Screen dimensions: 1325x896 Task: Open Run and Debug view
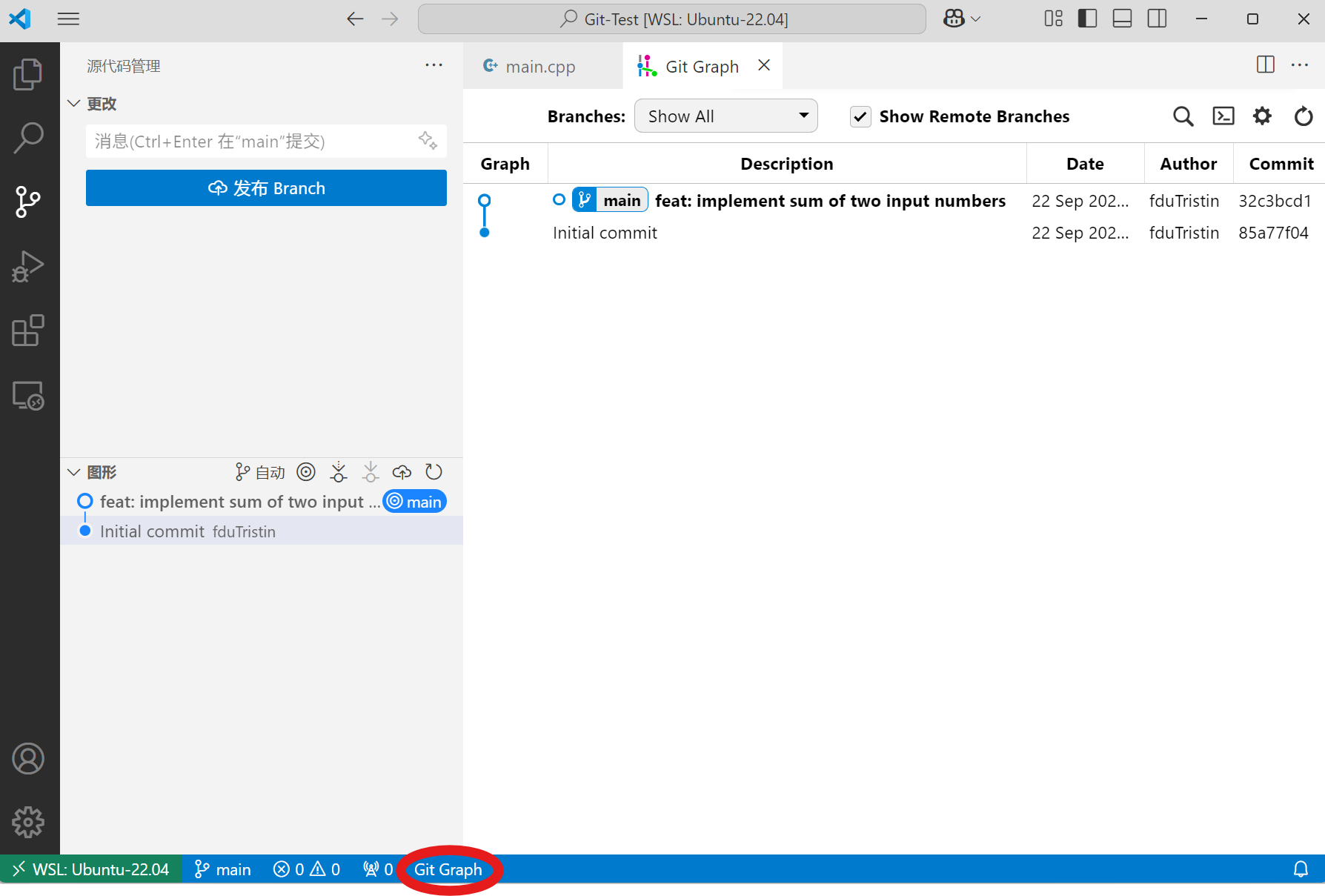pyautogui.click(x=28, y=267)
